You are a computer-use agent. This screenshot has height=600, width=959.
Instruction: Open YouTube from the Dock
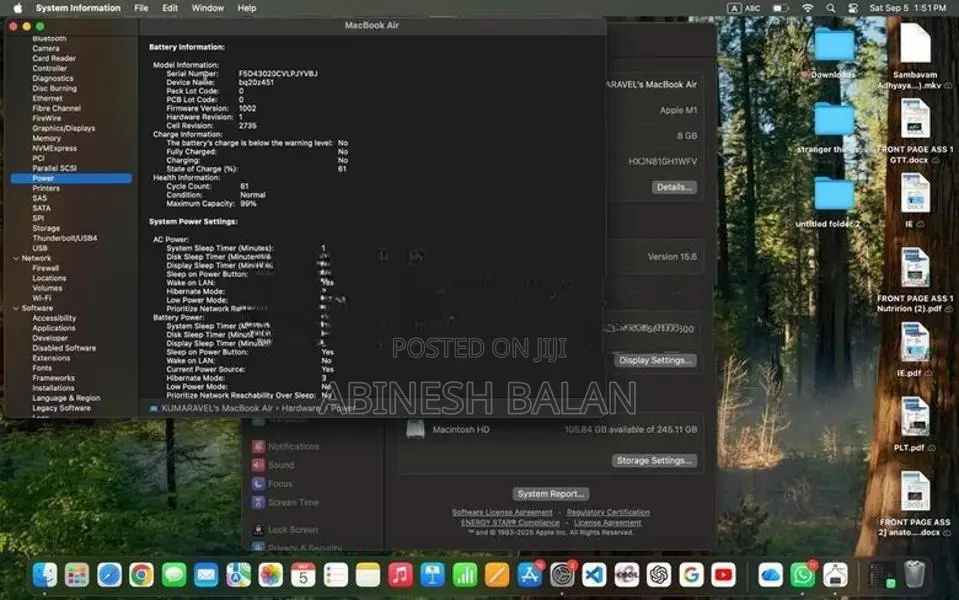(x=724, y=575)
